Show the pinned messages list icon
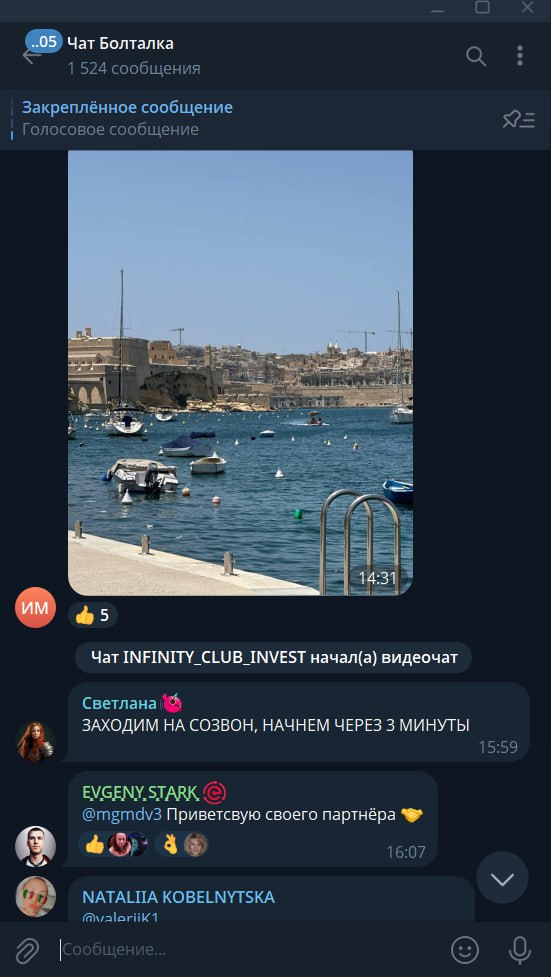 click(x=519, y=119)
